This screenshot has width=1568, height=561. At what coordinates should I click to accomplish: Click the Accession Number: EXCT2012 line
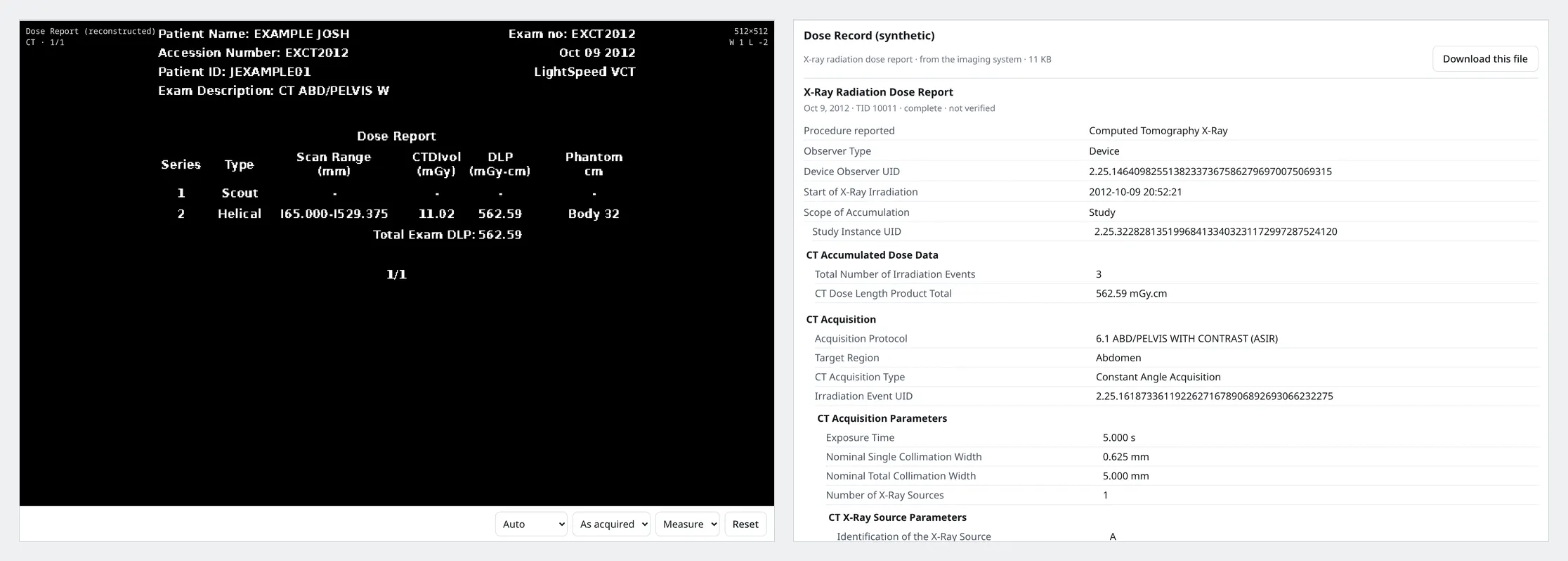pos(253,53)
